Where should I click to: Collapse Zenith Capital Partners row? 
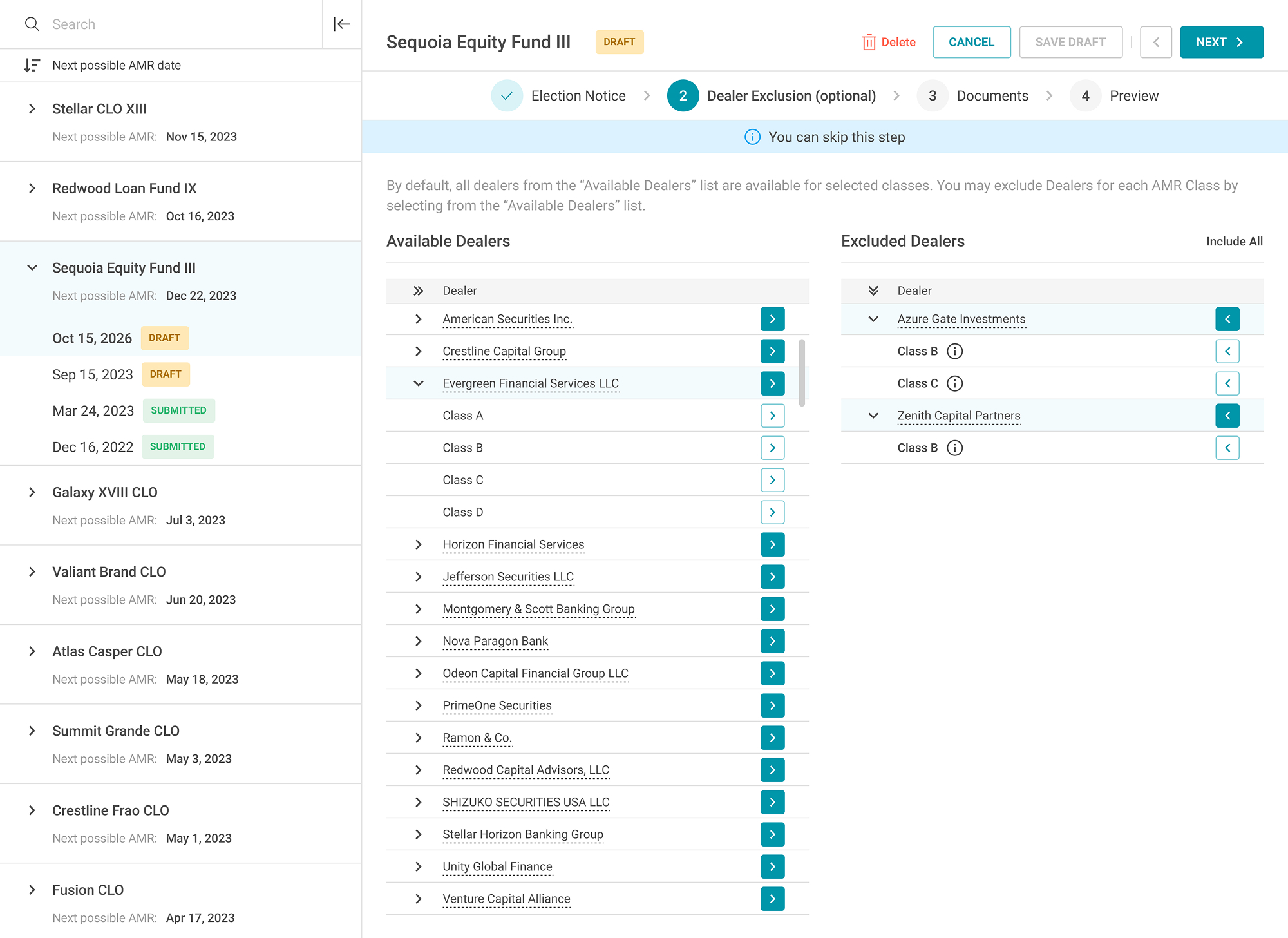[x=873, y=416]
